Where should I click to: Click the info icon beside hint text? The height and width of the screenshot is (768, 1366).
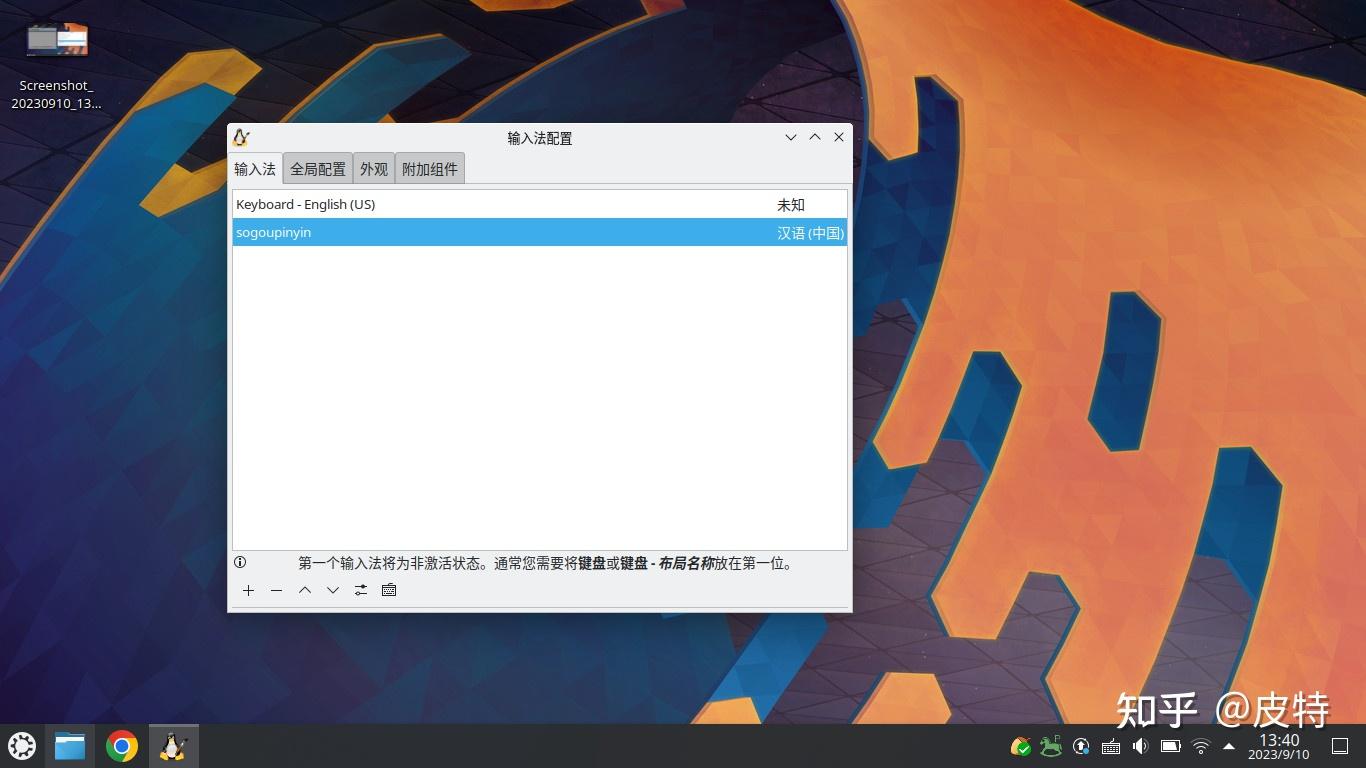coord(240,562)
